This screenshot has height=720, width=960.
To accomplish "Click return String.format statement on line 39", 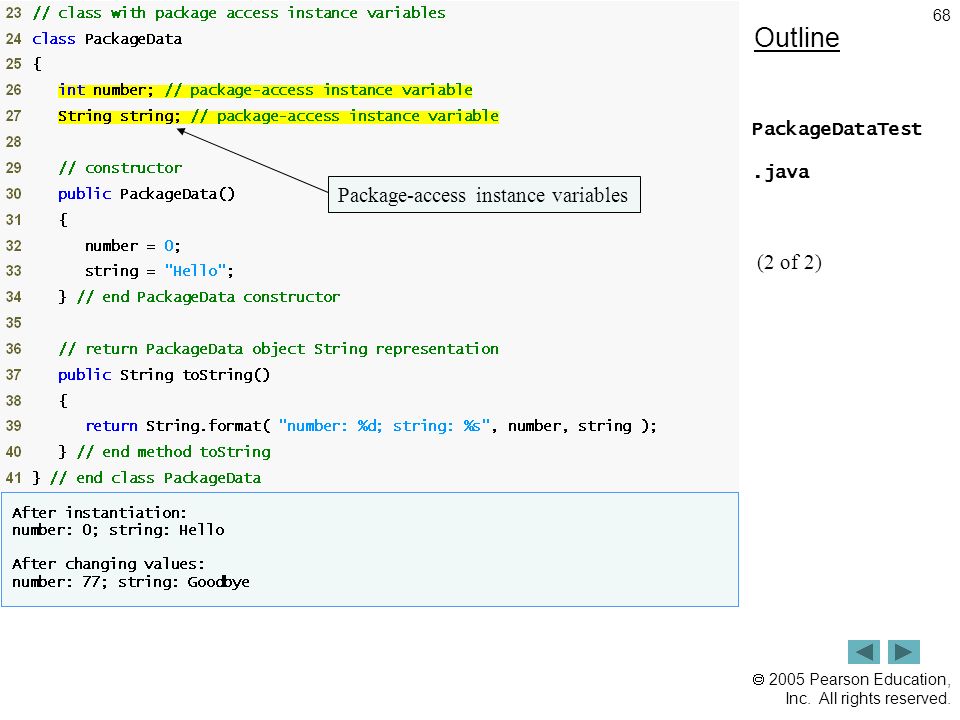I will pyautogui.click(x=371, y=426).
